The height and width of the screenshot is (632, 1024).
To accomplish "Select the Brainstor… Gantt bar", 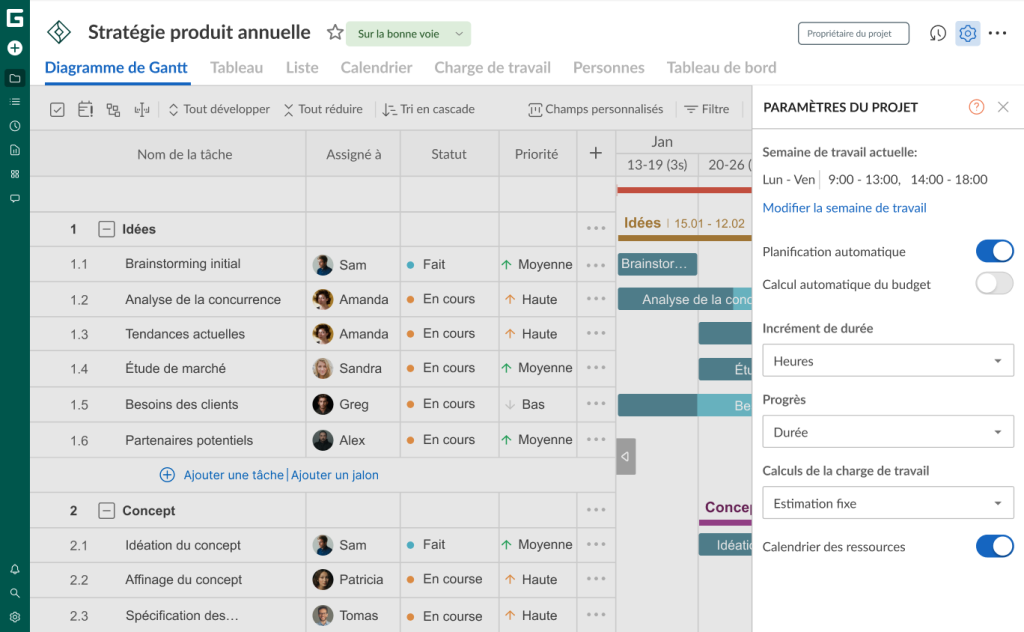I will tap(658, 264).
